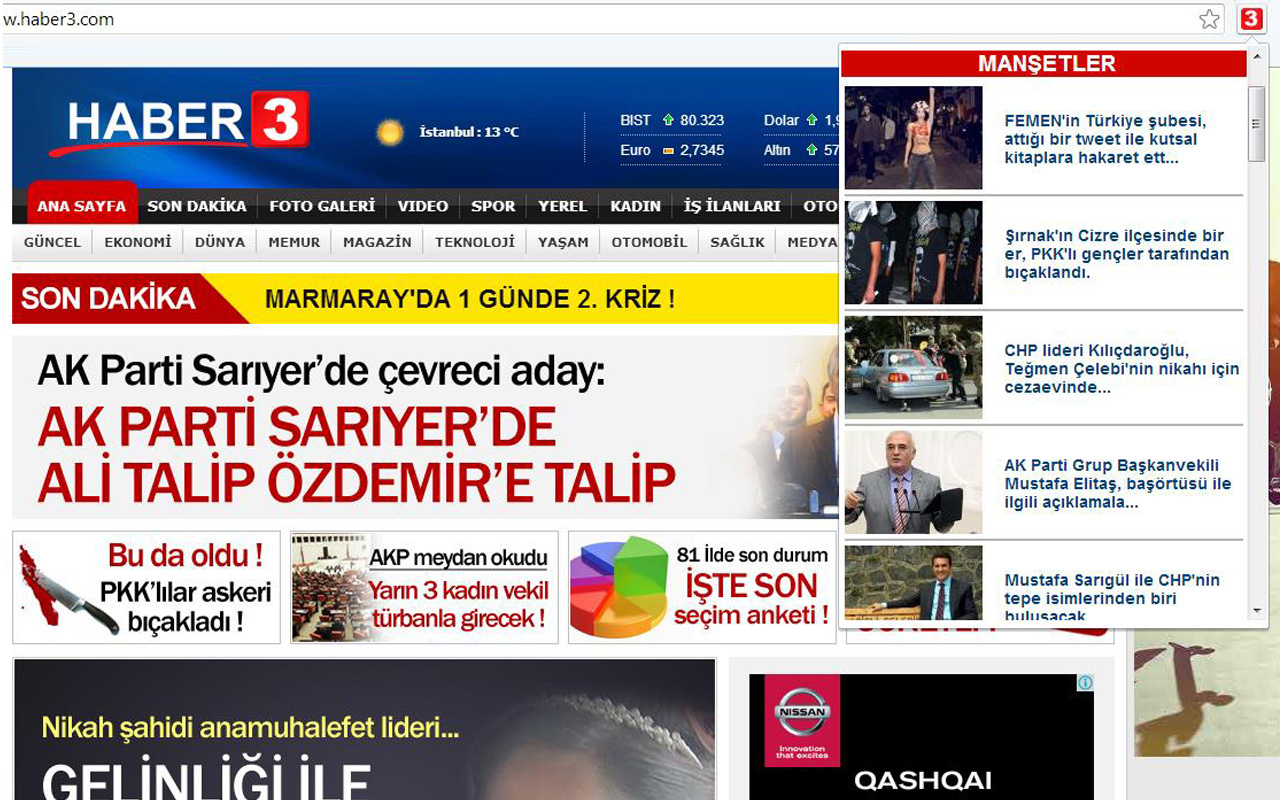This screenshot has height=800, width=1280.
Task: Open the SON DAKİKA menu item
Action: click(197, 206)
